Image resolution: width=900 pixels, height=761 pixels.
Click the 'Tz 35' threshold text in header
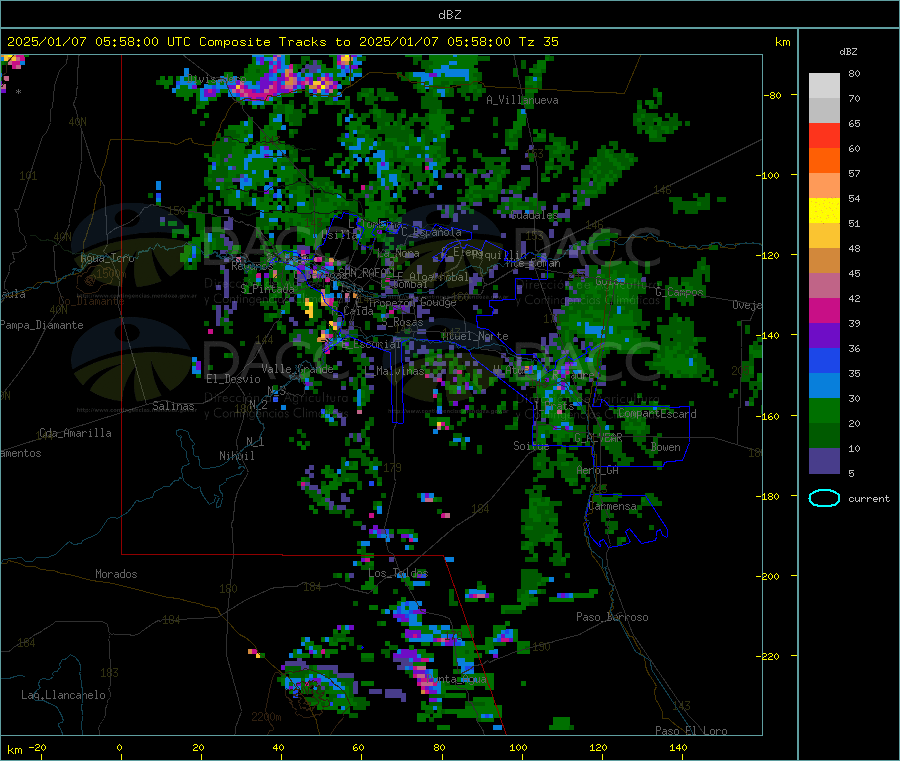click(539, 42)
